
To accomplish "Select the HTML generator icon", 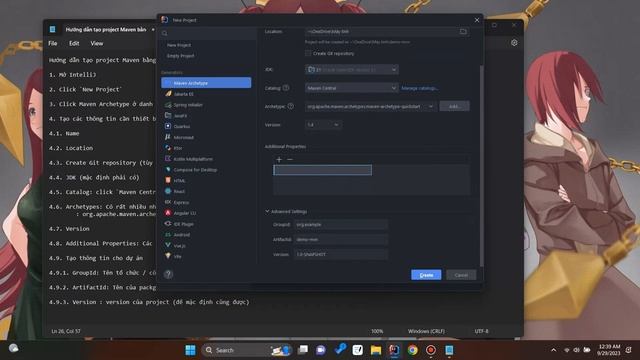I will (x=168, y=180).
